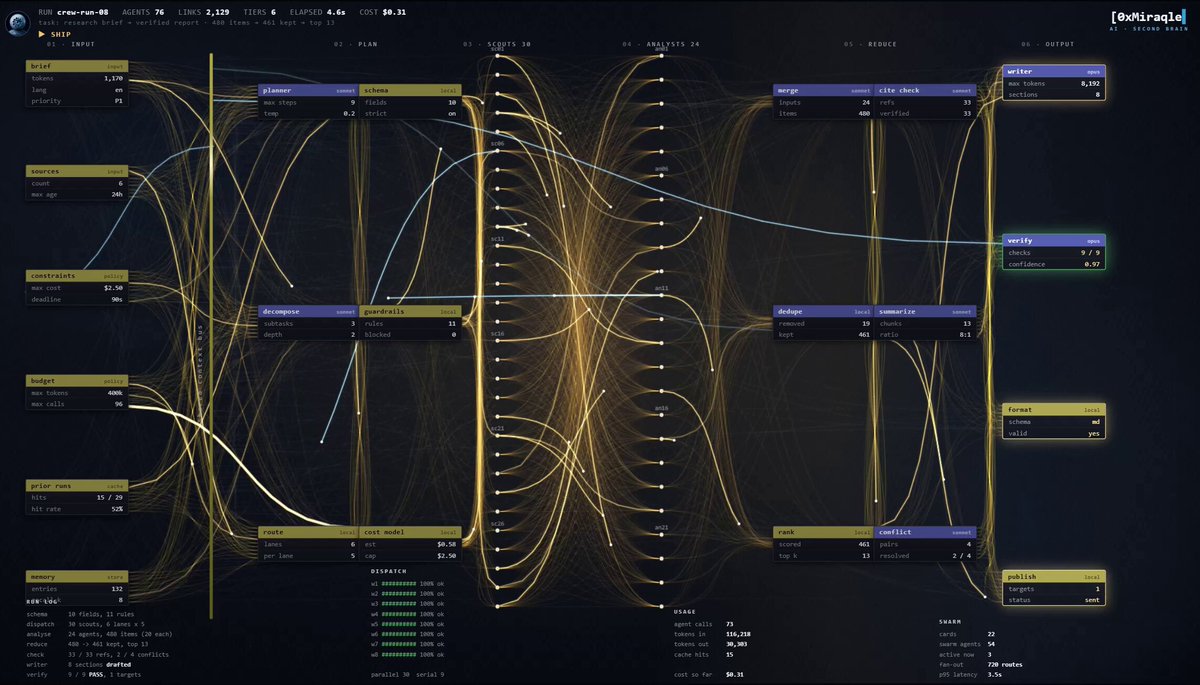This screenshot has width=1200, height=685.
Task: Click the 'an16' analyst label
Action: pyautogui.click(x=662, y=409)
